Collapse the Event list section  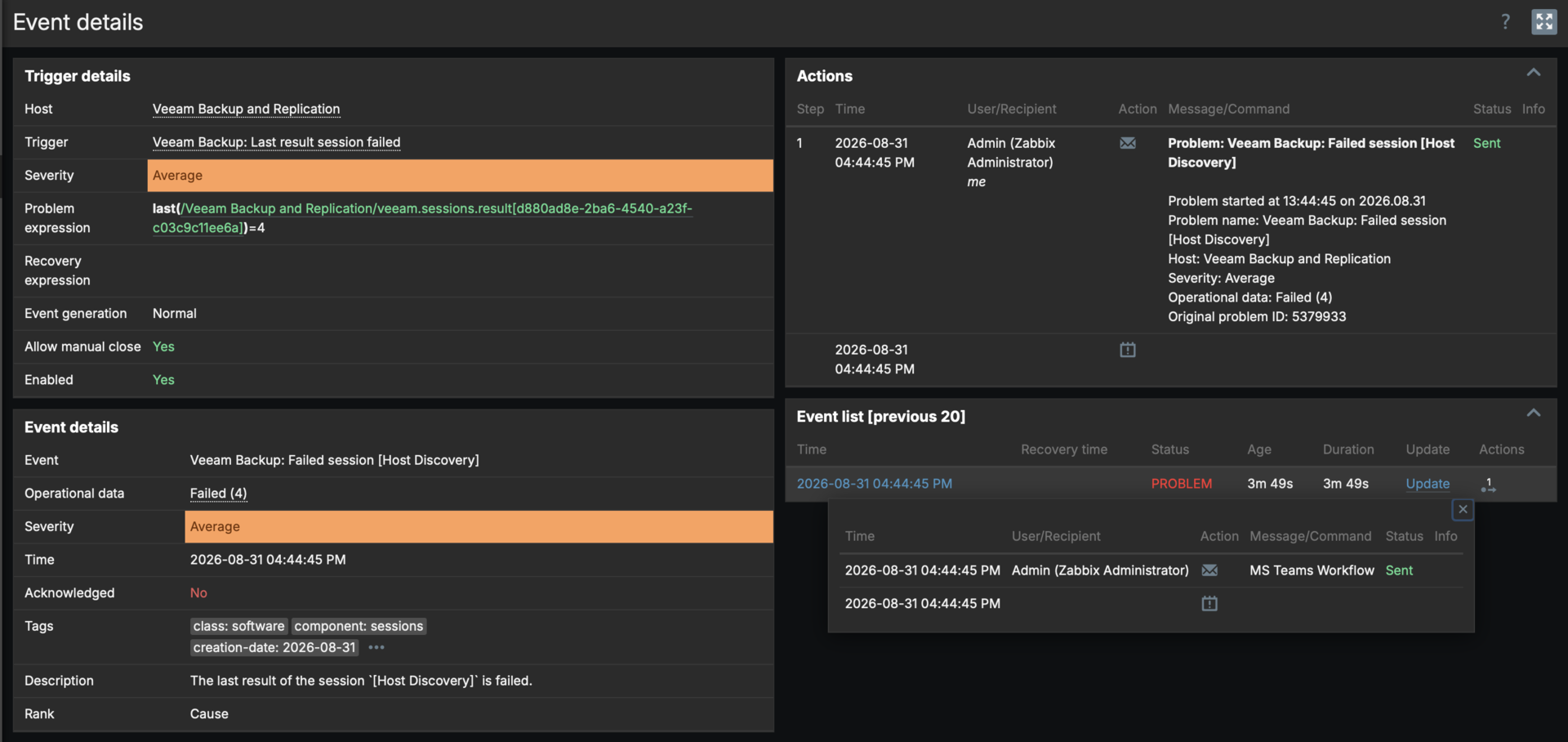pos(1534,413)
